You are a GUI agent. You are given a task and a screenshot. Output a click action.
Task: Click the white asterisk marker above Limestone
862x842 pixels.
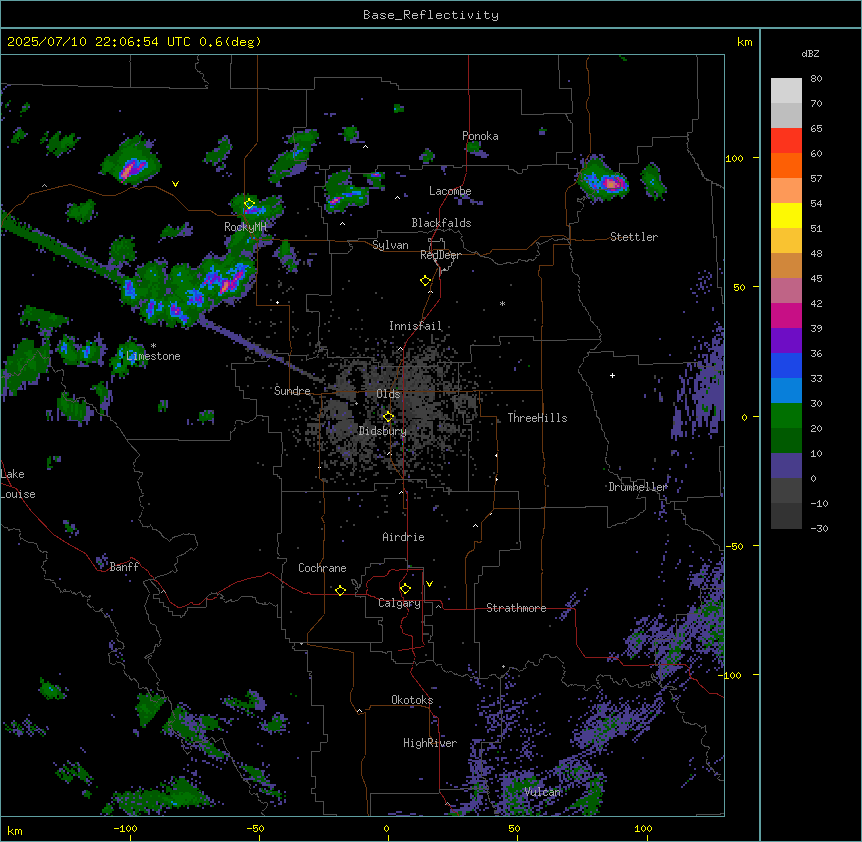pos(153,346)
